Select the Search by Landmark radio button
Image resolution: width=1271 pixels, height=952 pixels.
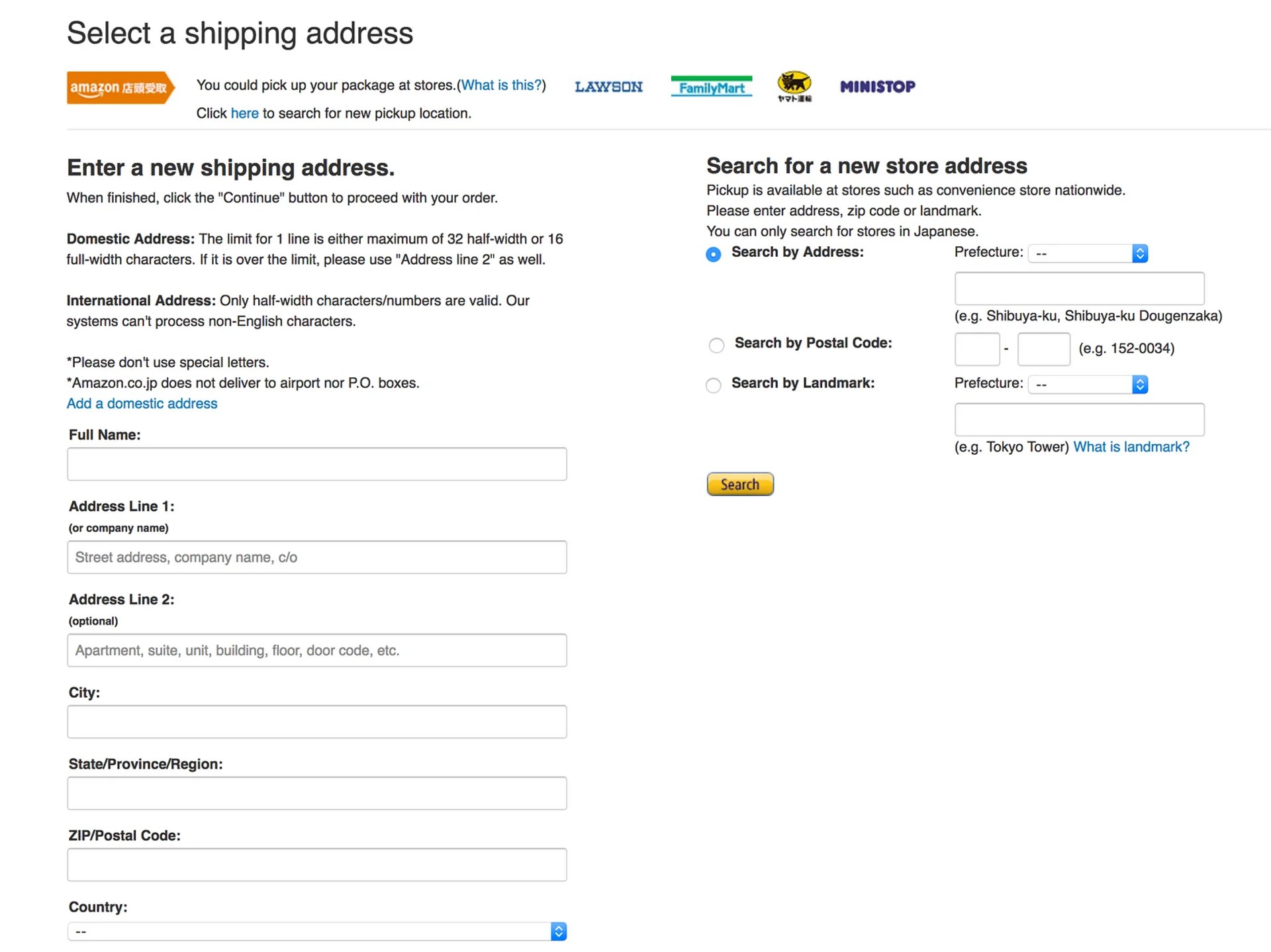pos(713,385)
